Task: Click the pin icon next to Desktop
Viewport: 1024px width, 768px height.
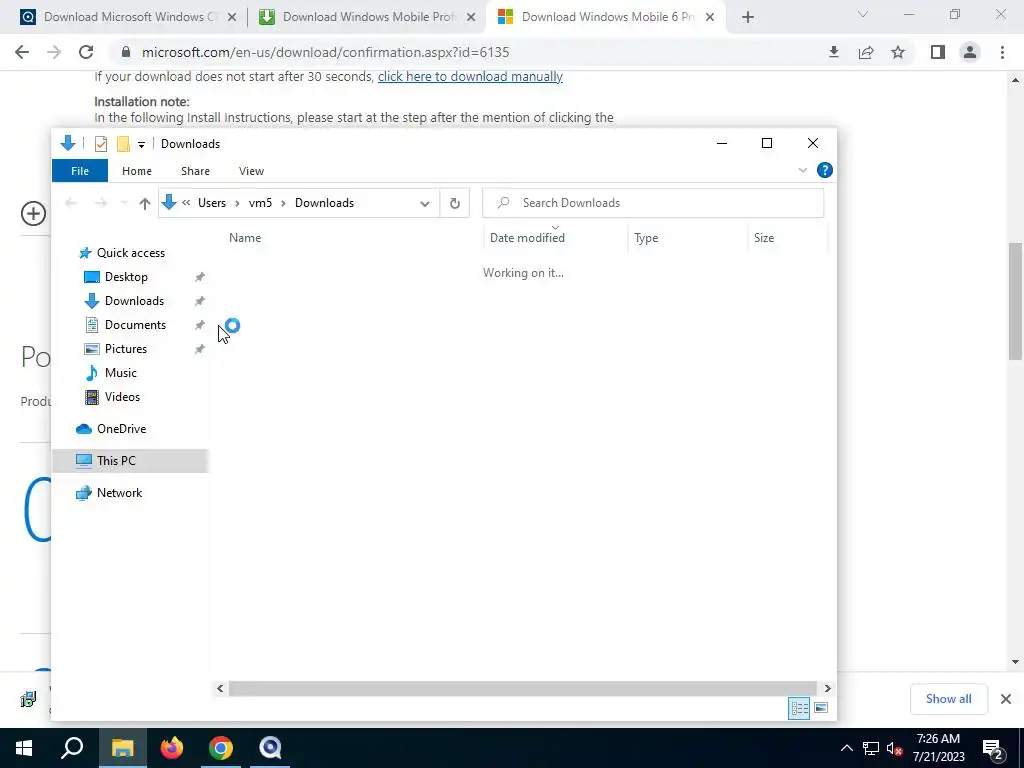Action: 200,277
